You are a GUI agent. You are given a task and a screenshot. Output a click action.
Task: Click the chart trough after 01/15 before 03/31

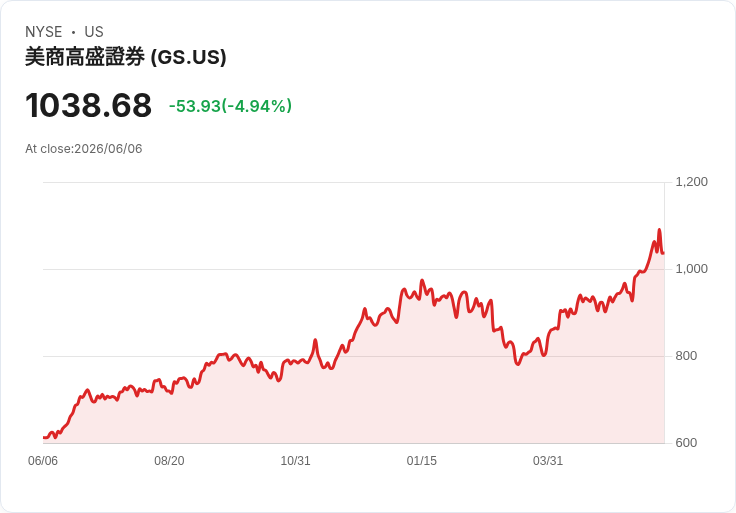coord(518,364)
